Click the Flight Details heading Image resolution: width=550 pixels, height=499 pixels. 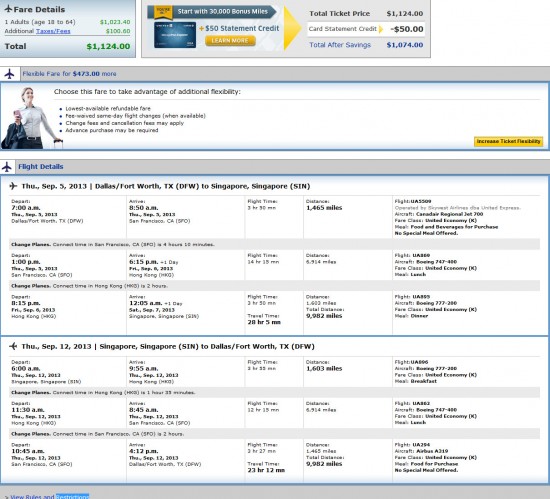(41, 167)
